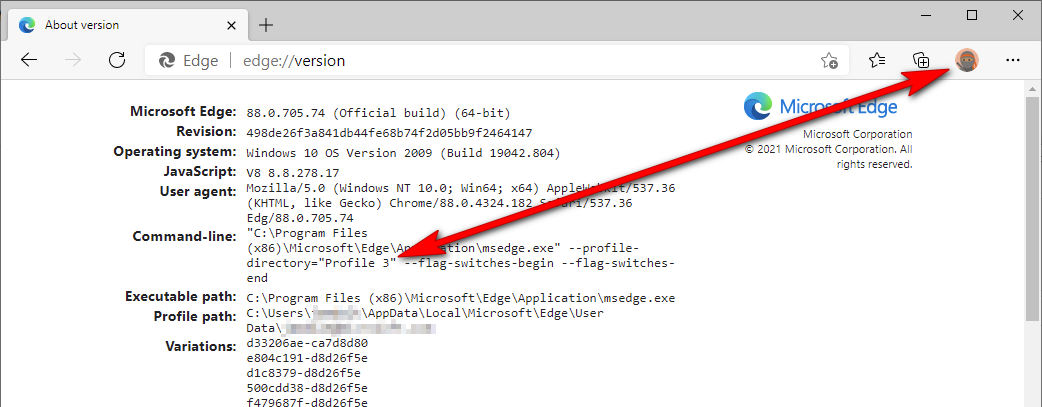Viewport: 1042px width, 407px height.
Task: Click the edge://version address bar
Action: tap(496, 61)
